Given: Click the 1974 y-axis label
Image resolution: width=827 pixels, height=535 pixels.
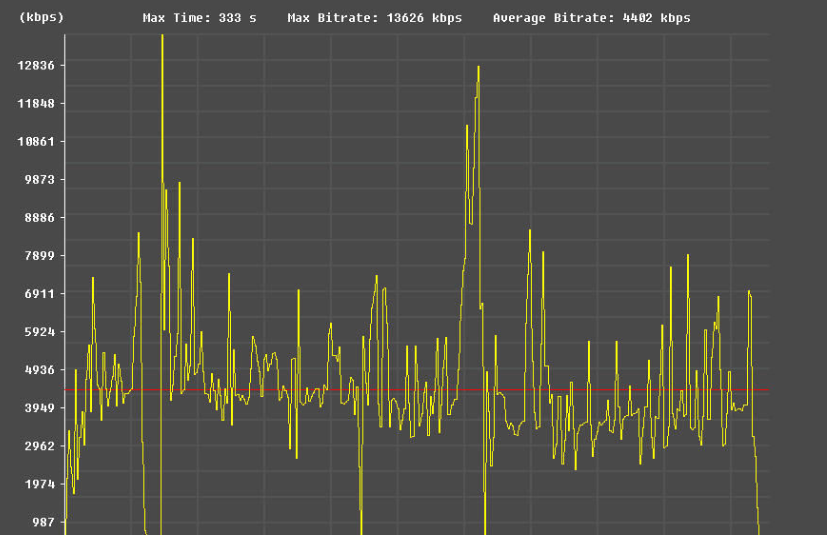Looking at the screenshot, I should [40, 484].
